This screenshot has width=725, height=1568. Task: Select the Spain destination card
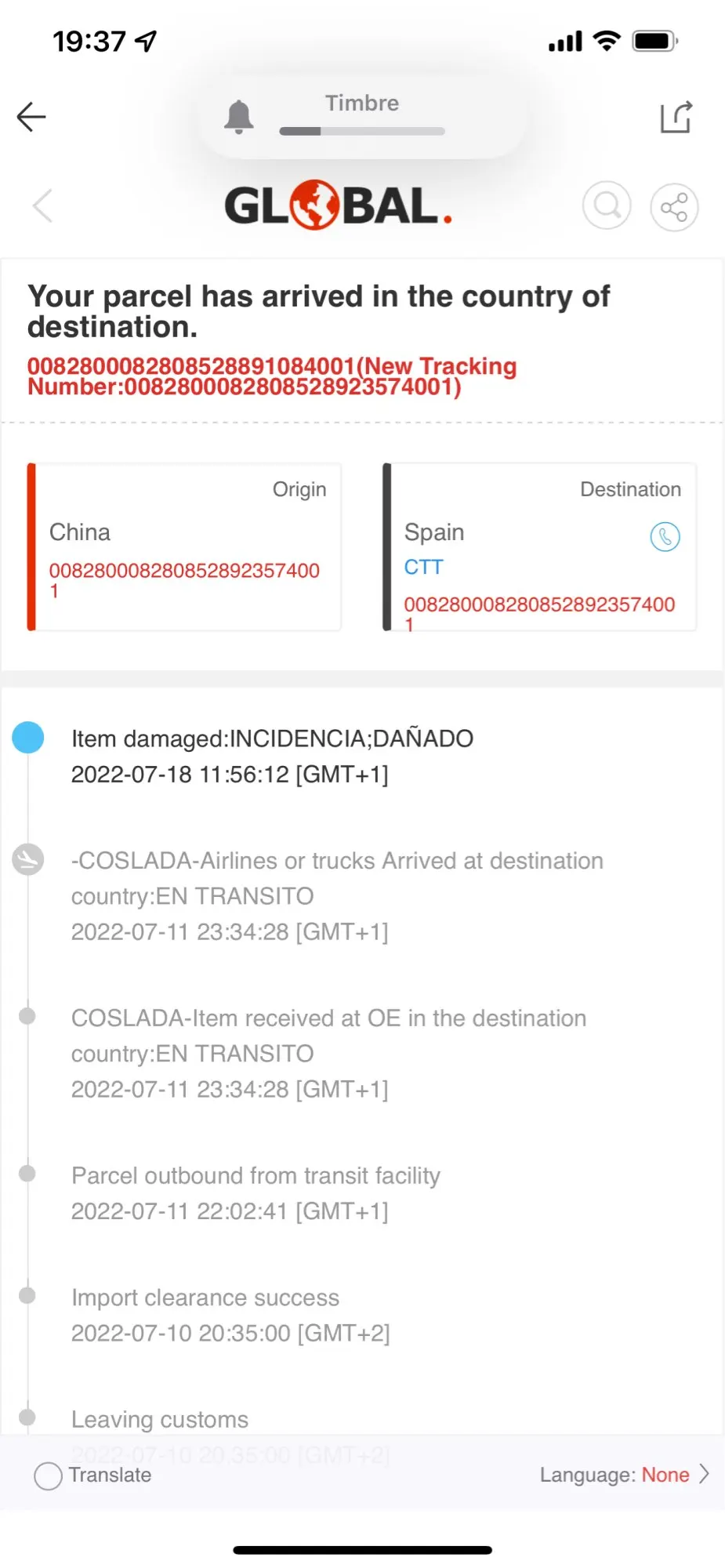click(539, 546)
